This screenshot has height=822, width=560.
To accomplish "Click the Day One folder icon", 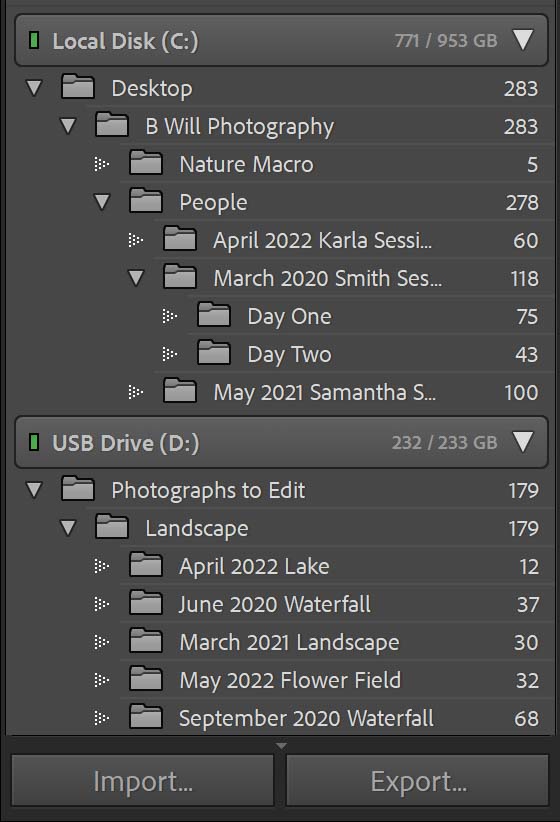I will click(x=214, y=315).
